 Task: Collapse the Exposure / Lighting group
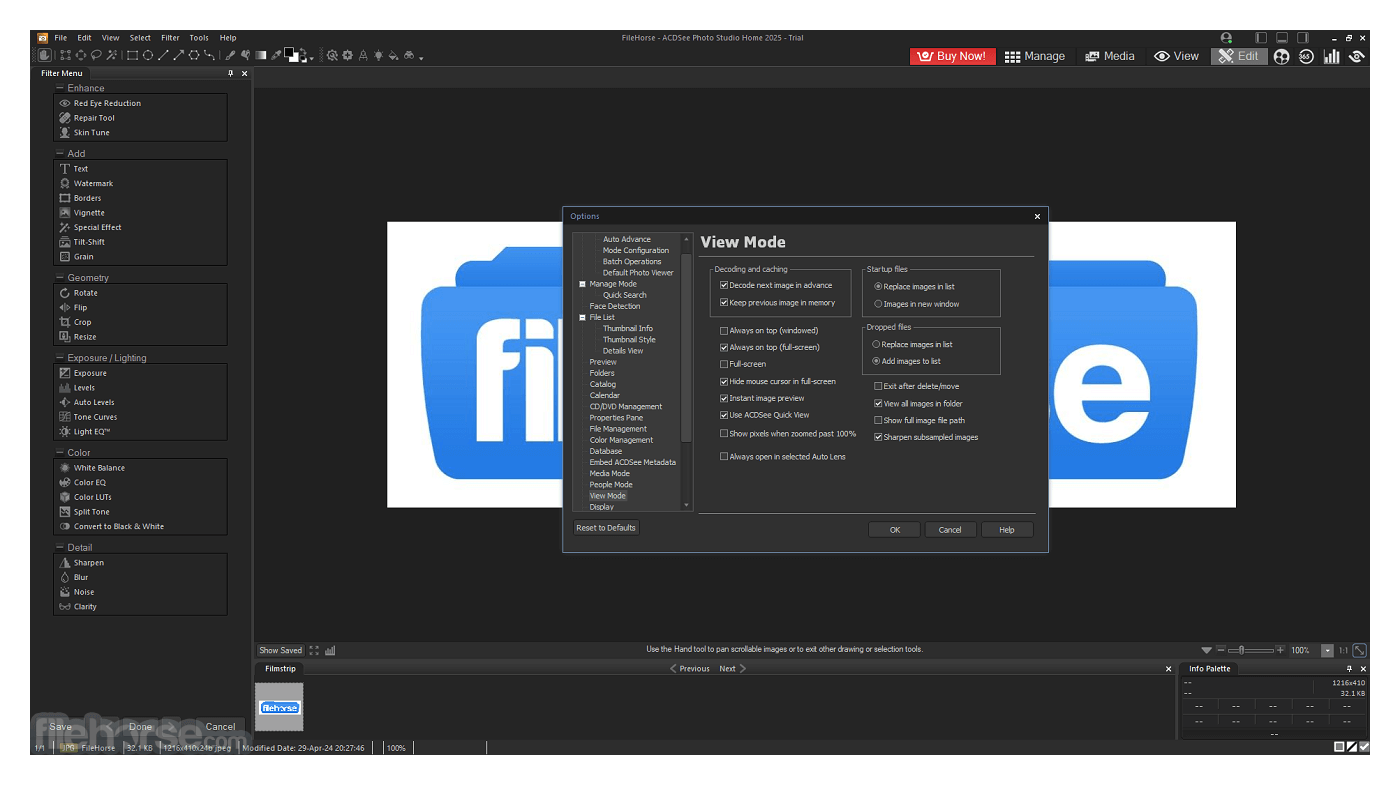pyautogui.click(x=60, y=357)
